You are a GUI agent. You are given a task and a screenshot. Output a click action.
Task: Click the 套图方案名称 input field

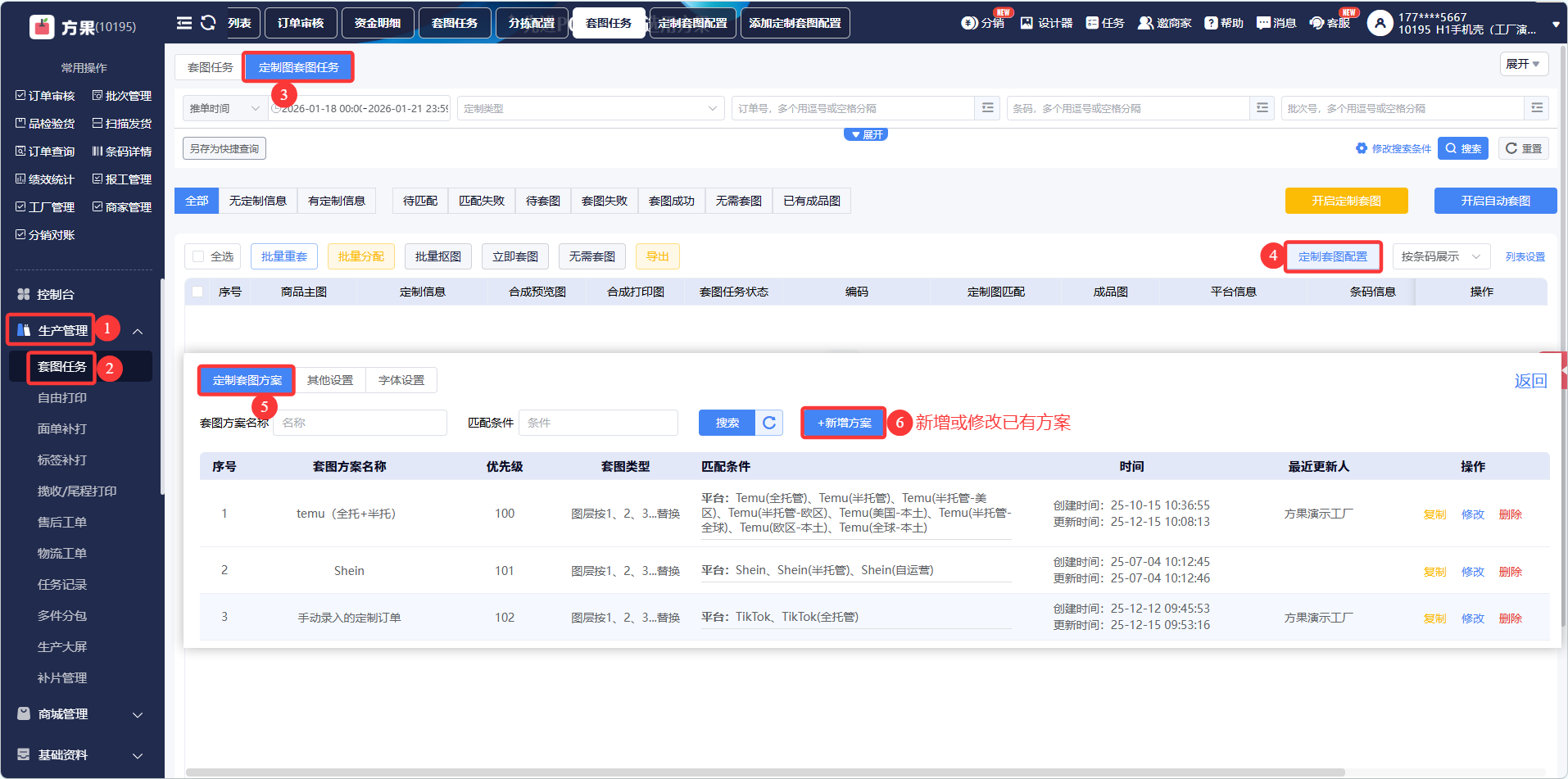pyautogui.click(x=360, y=423)
